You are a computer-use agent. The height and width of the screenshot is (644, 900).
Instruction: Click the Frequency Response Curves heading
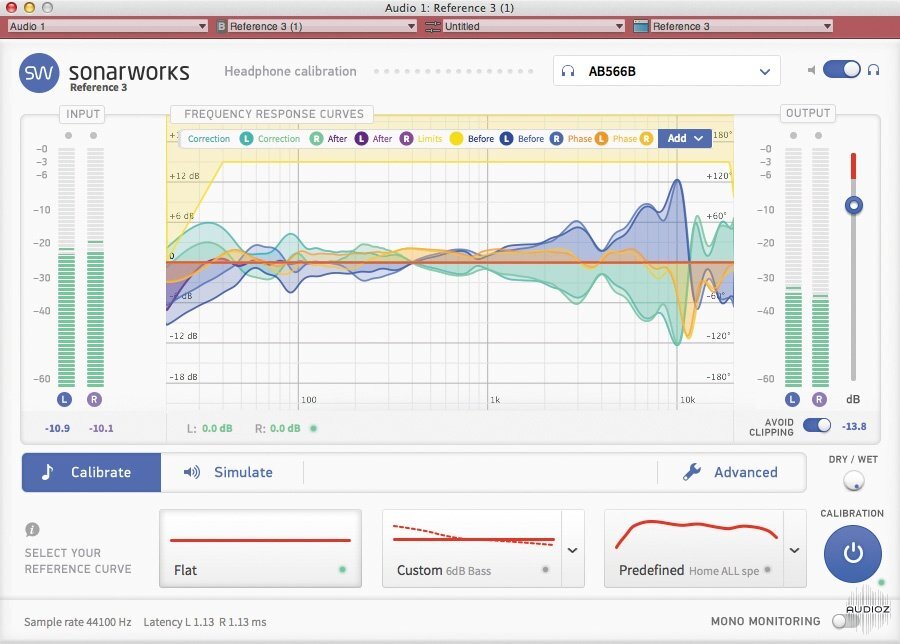[274, 114]
